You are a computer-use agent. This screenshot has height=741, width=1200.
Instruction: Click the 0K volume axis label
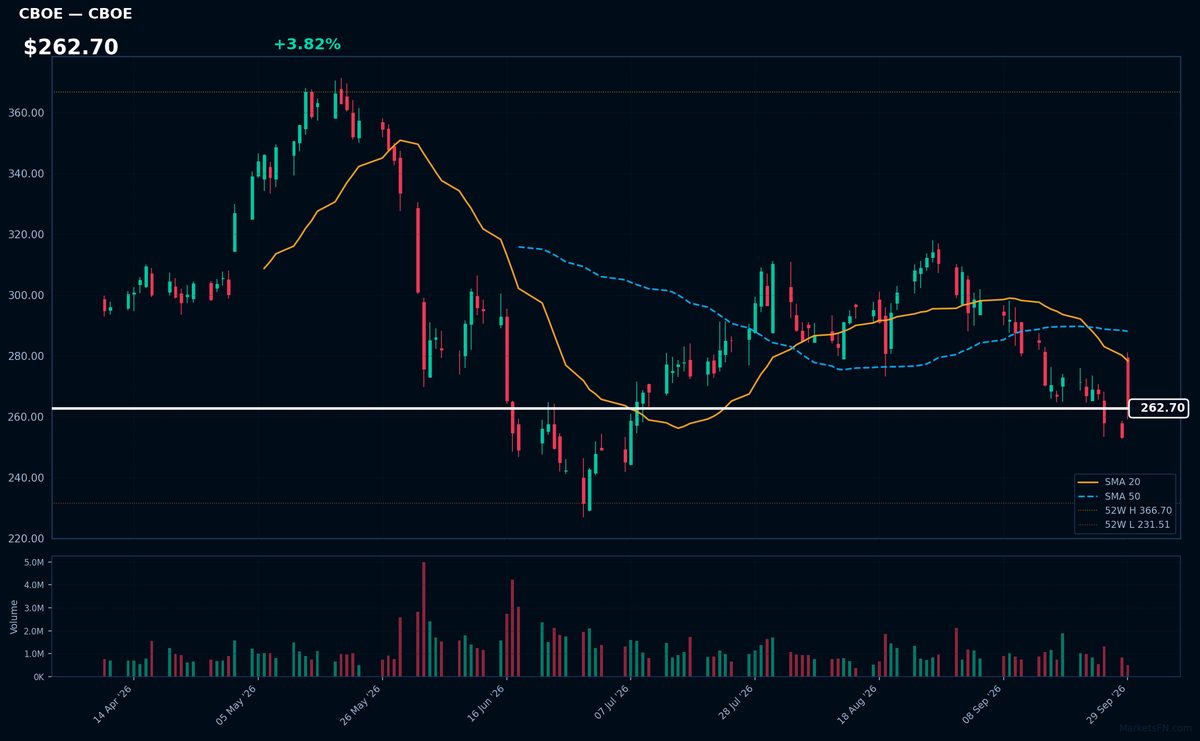click(x=38, y=677)
